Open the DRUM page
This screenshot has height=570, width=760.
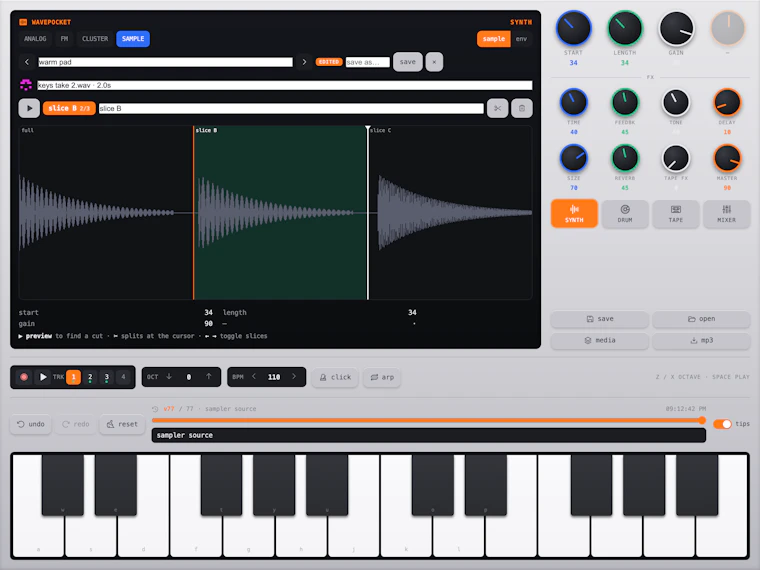625,214
